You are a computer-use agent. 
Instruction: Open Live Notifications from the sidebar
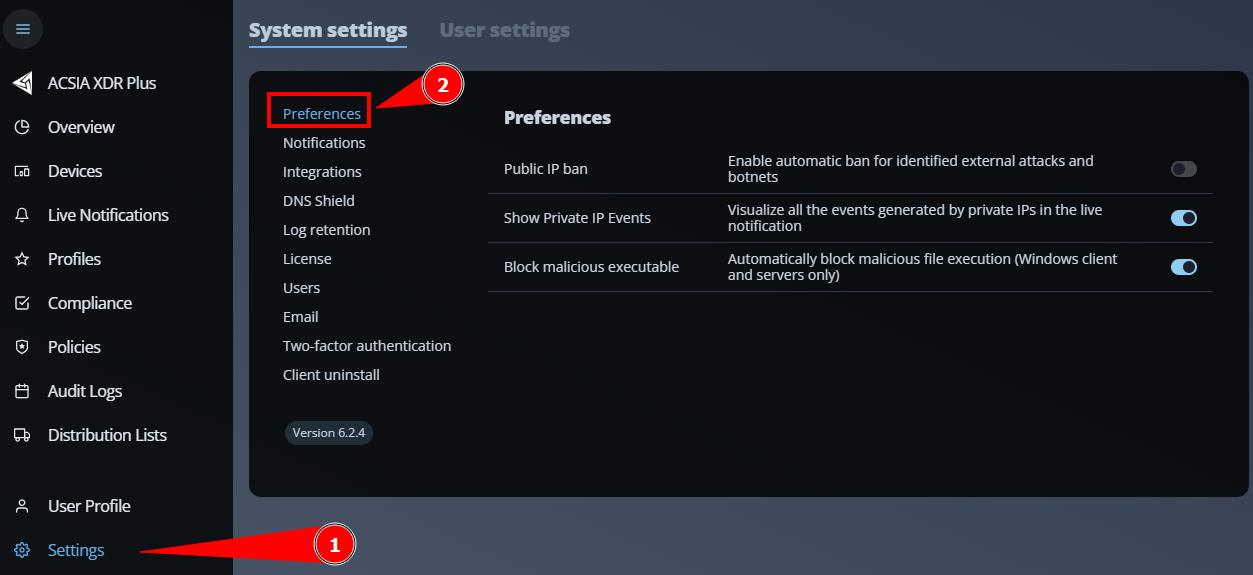tap(108, 215)
